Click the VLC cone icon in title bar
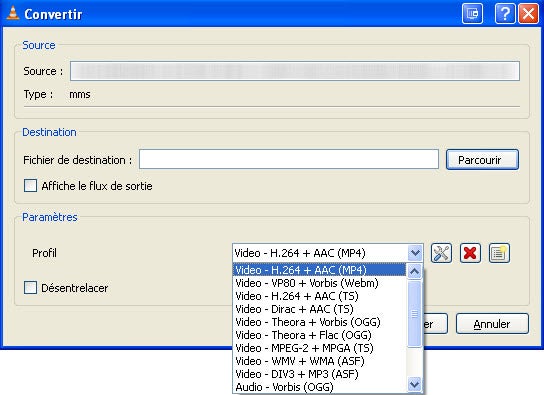Viewport: 544px width, 395px height. click(x=13, y=13)
